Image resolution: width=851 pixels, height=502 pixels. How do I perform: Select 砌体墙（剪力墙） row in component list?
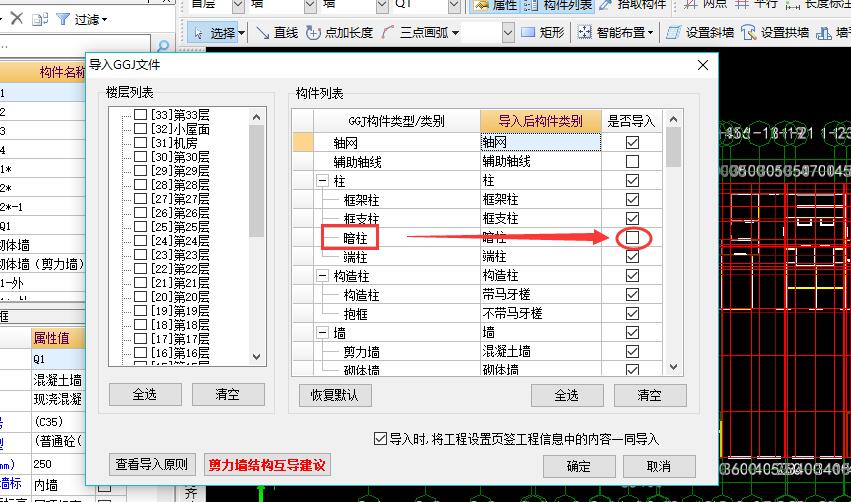tap(42, 264)
